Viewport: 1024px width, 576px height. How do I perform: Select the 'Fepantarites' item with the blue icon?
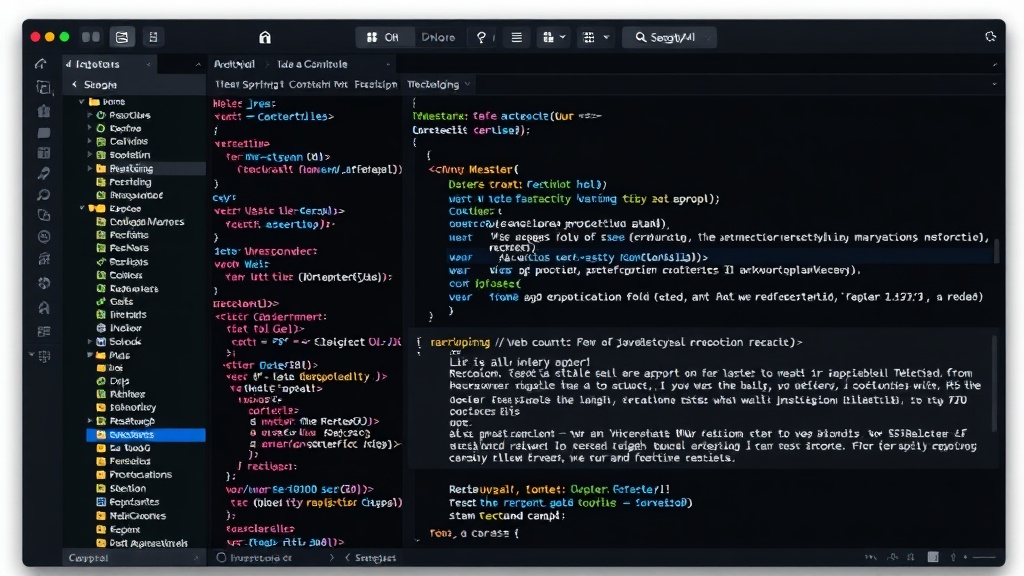tap(128, 502)
